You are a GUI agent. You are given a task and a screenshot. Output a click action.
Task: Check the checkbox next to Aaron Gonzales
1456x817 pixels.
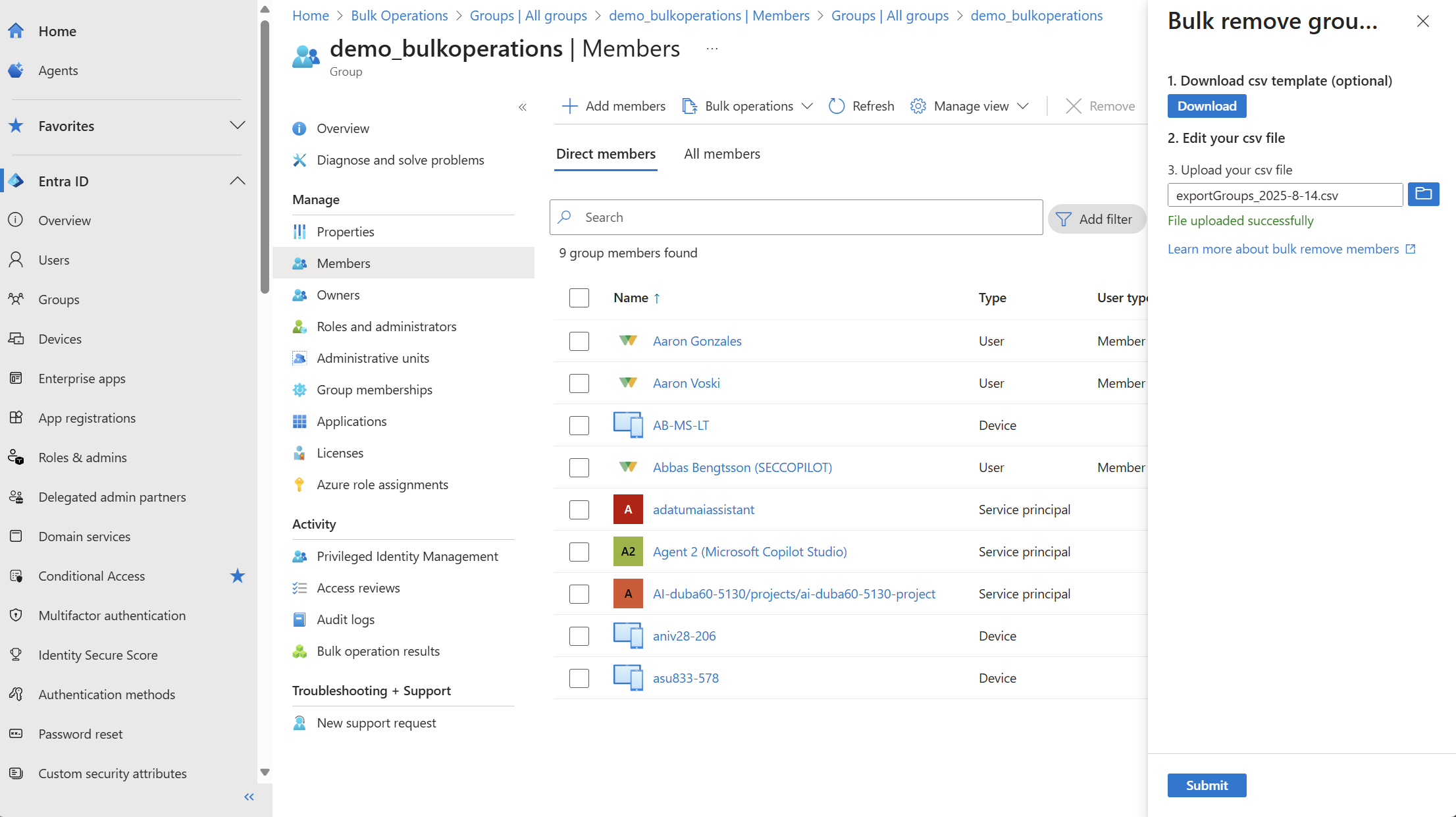click(x=579, y=341)
